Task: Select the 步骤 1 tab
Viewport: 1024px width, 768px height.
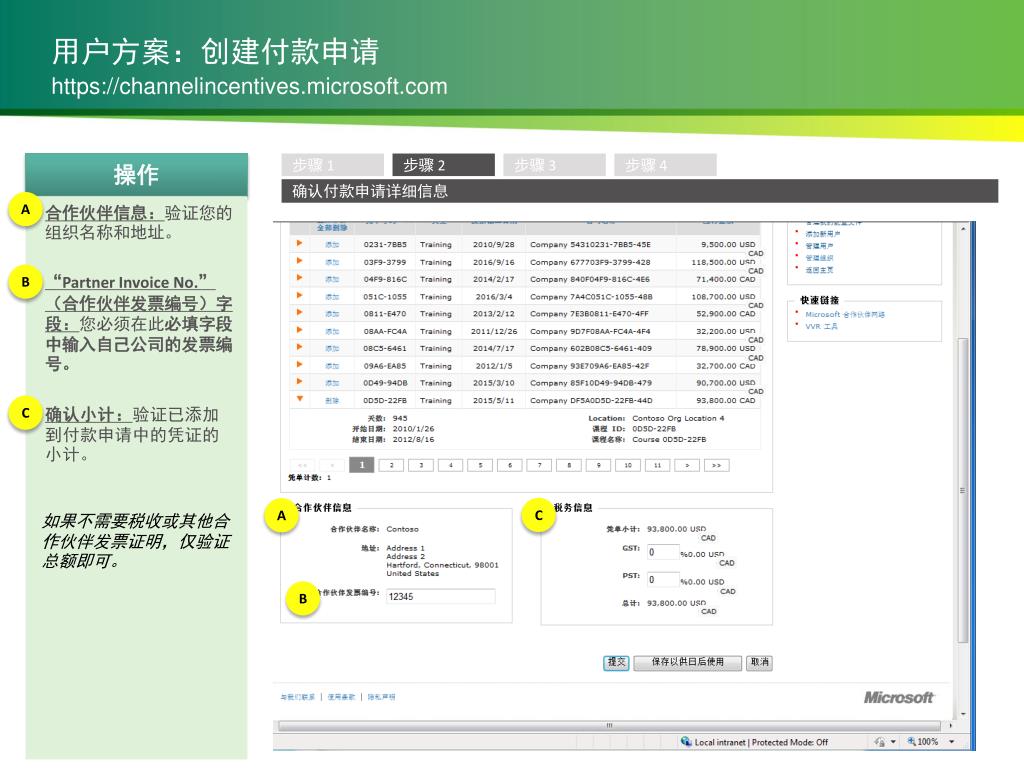Action: click(332, 165)
